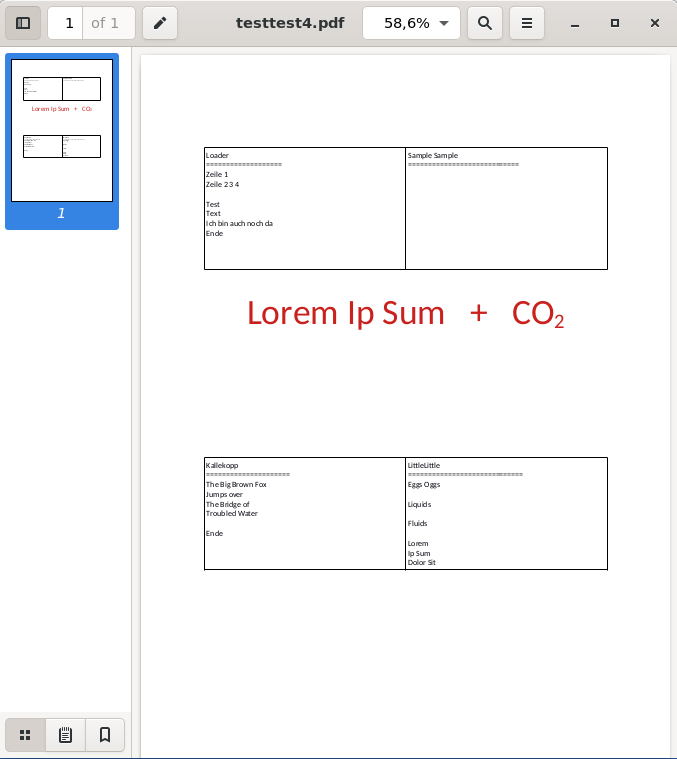Open the search magnifier tool
677x759 pixels.
[x=485, y=23]
